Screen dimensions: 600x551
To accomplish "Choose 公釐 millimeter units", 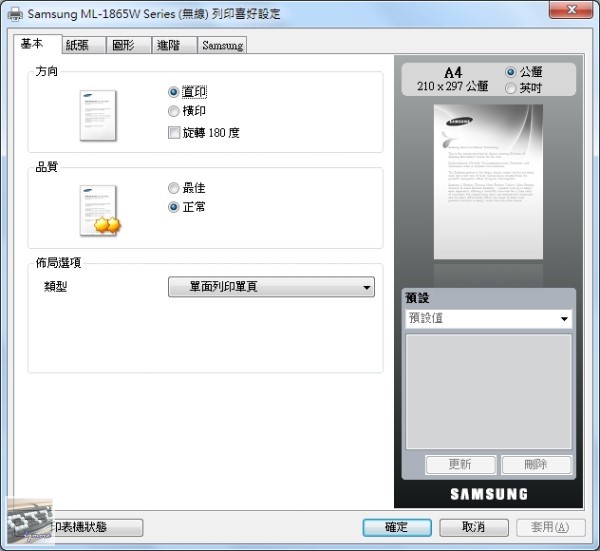I will pos(523,72).
